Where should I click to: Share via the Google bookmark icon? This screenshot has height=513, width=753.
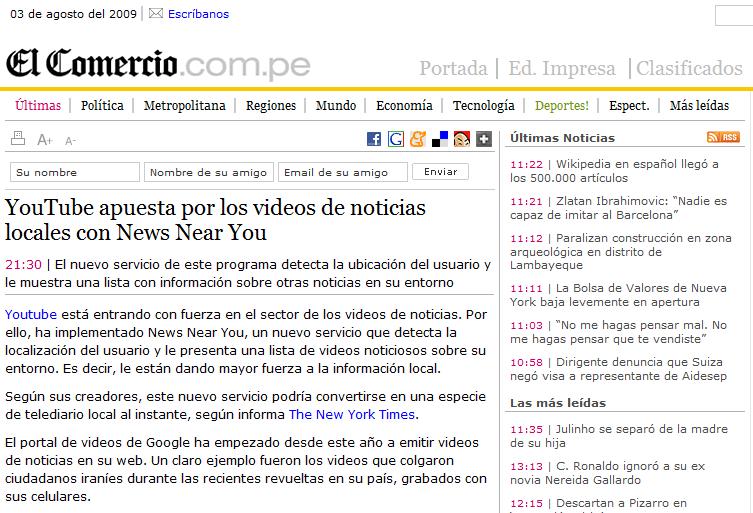[396, 139]
